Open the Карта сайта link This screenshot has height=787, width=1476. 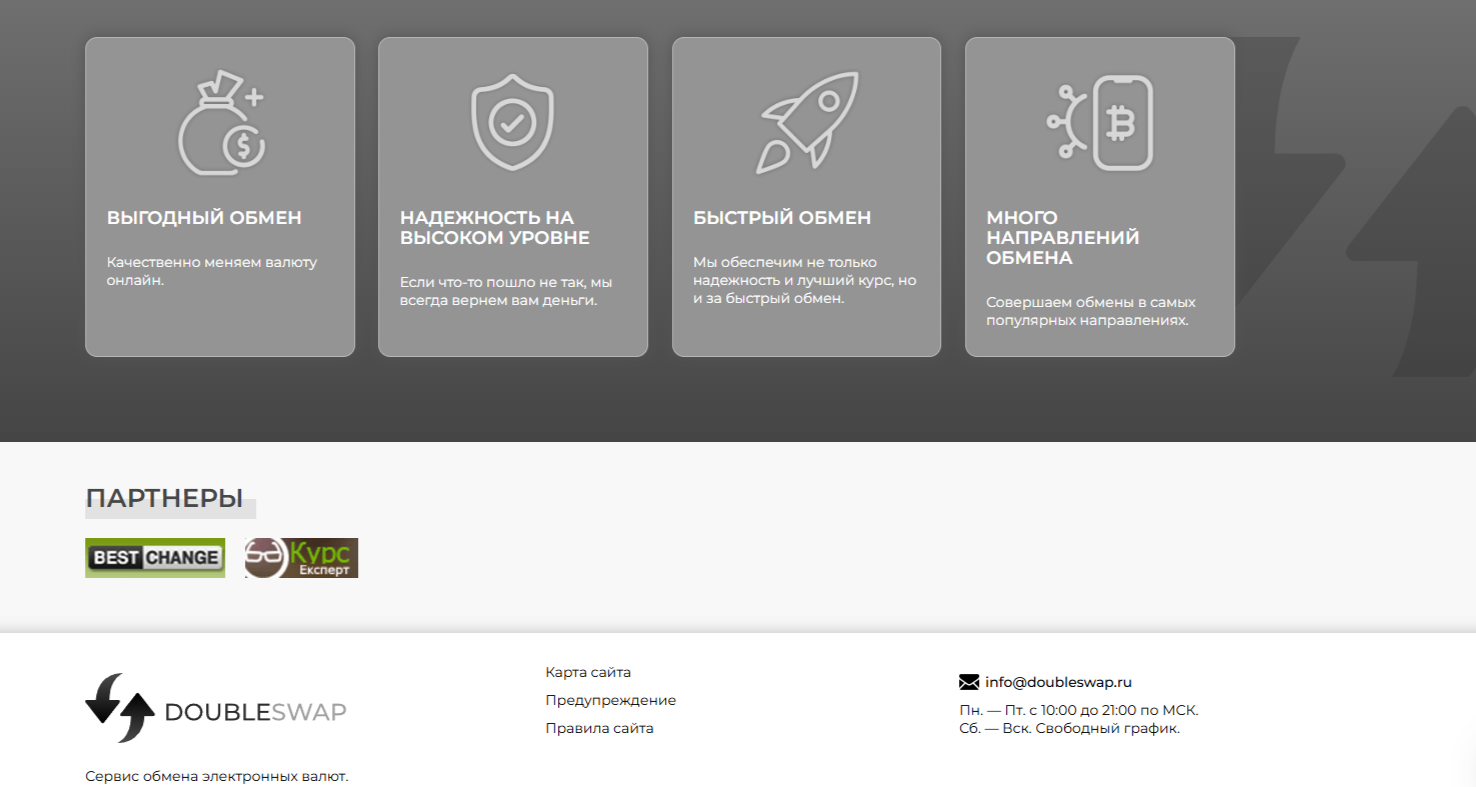[588, 672]
